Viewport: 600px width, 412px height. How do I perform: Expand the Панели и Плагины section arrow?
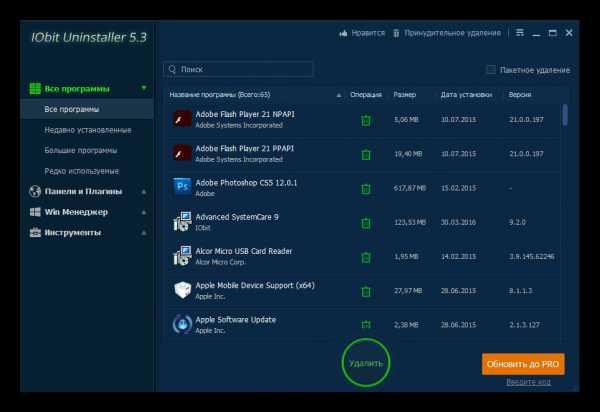click(x=144, y=191)
